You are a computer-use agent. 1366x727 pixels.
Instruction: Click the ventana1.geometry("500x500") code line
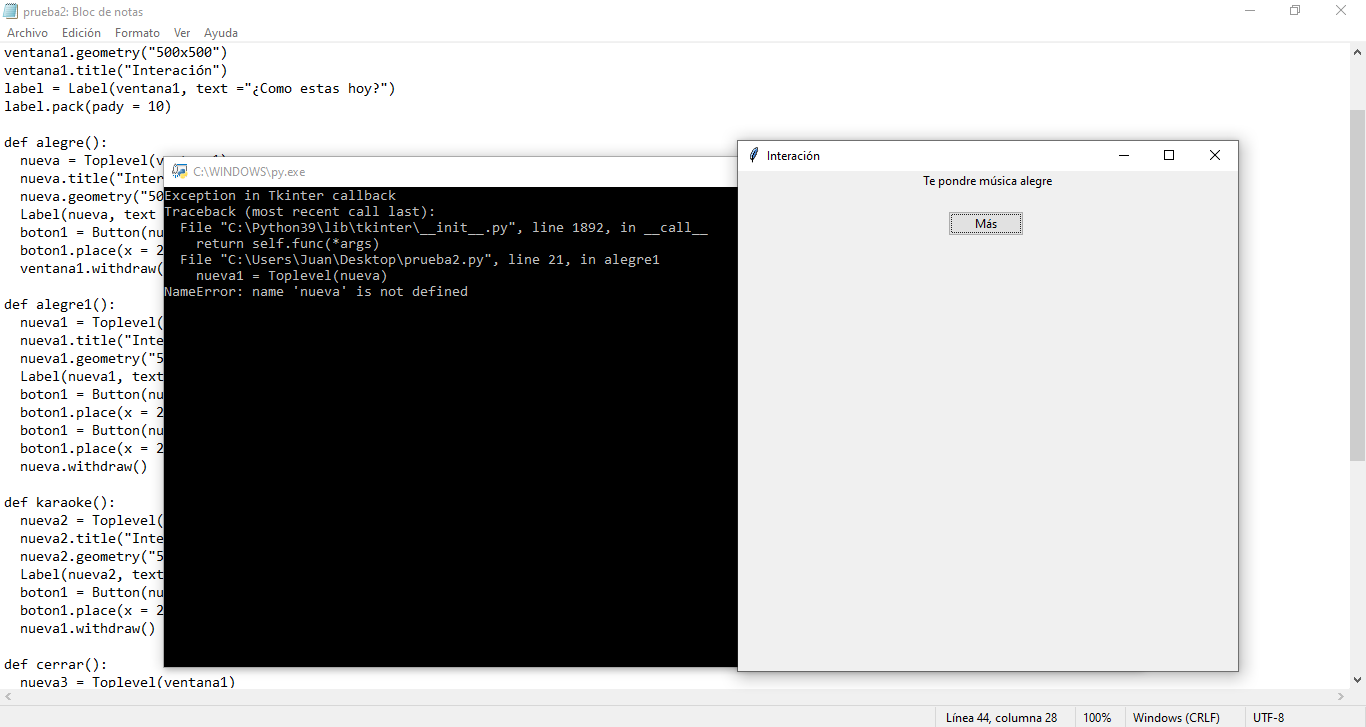(116, 52)
